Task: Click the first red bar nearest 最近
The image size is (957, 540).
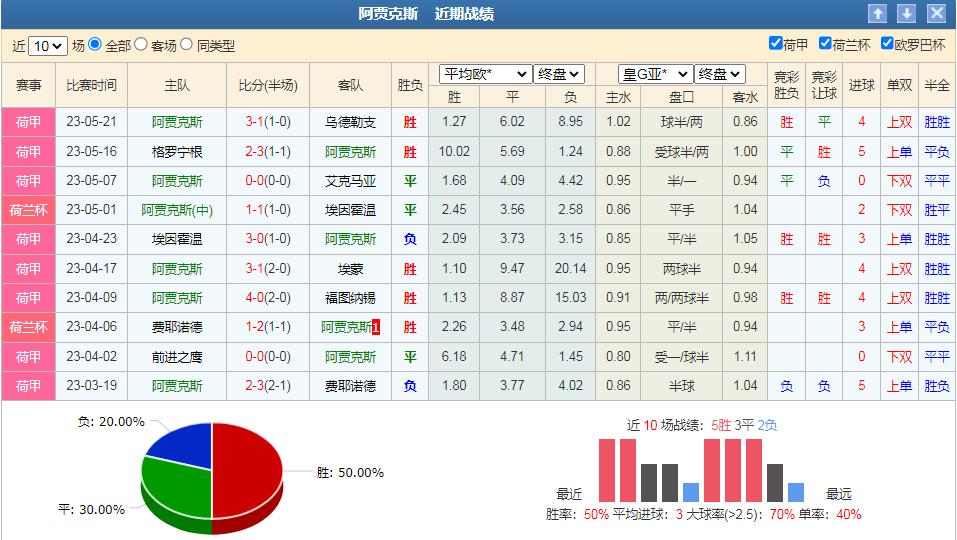Action: tap(607, 470)
